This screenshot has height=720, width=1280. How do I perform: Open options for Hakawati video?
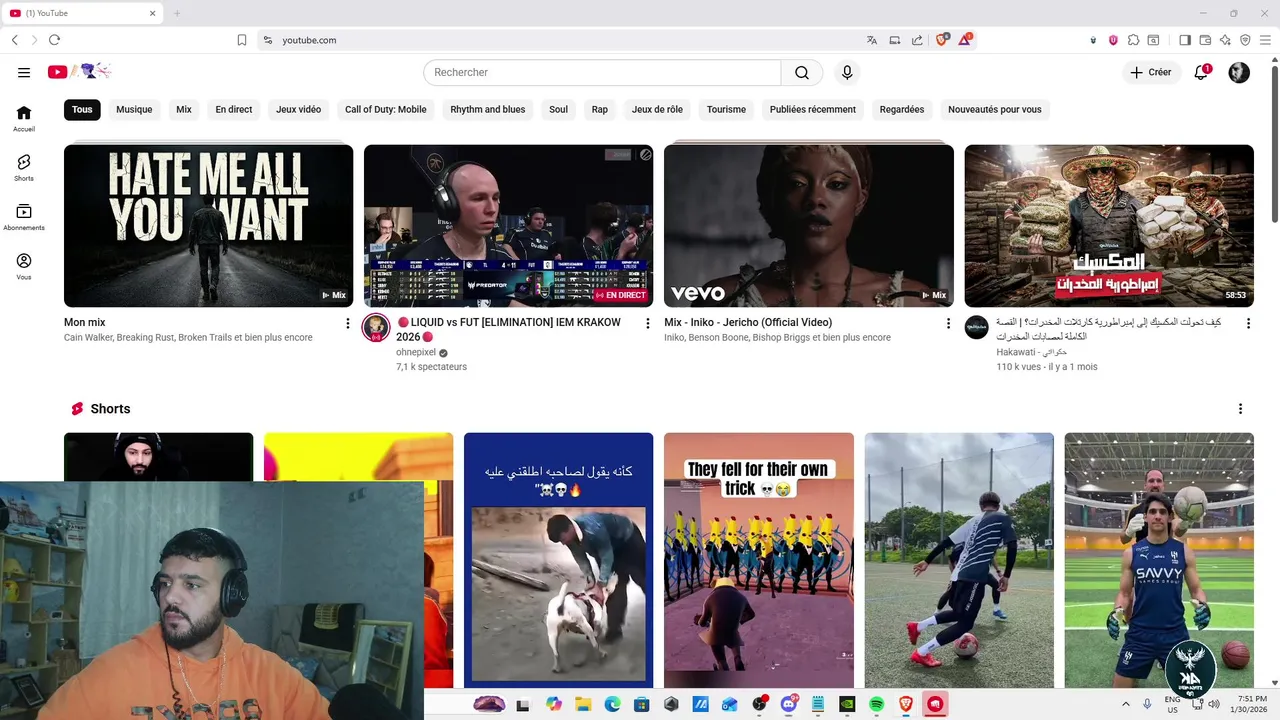pyautogui.click(x=1247, y=323)
